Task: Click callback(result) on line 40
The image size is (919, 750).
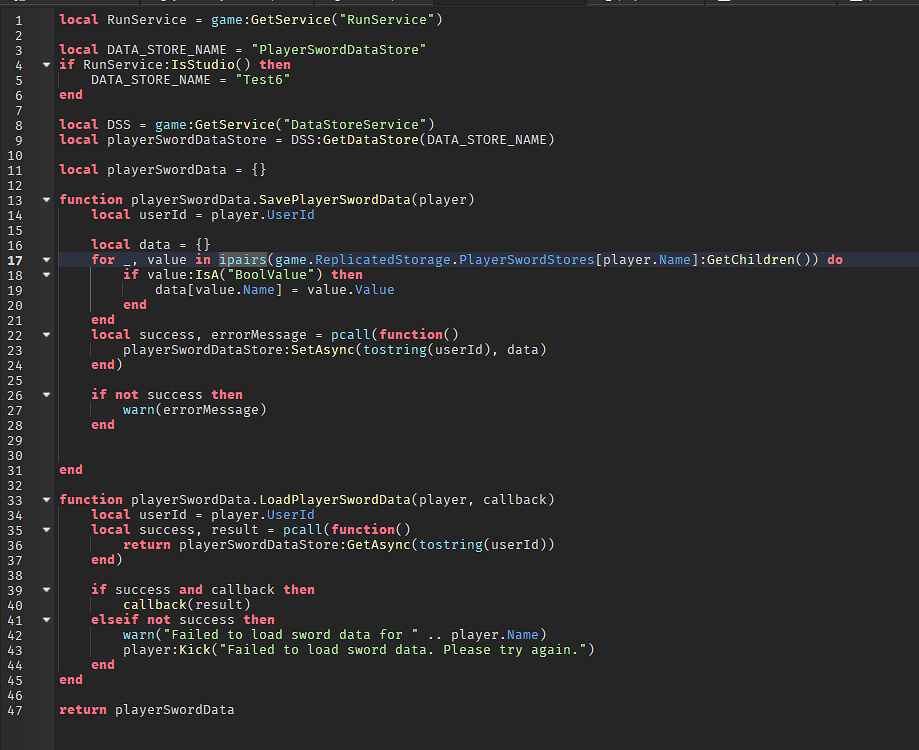Action: tap(186, 605)
